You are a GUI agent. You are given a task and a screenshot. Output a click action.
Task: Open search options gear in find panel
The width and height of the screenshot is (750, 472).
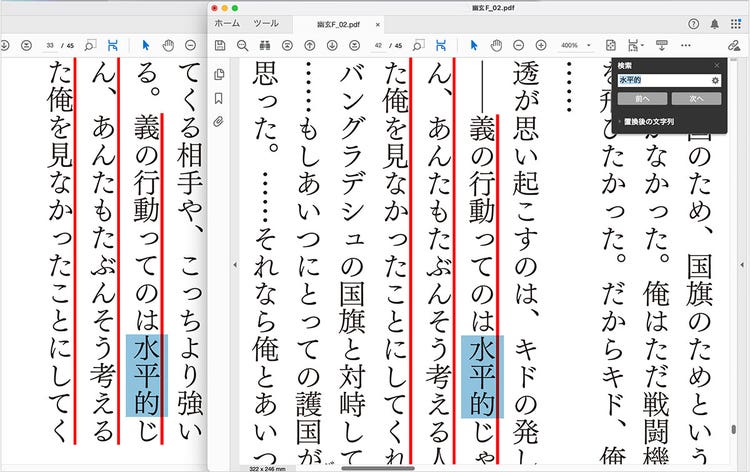(716, 80)
